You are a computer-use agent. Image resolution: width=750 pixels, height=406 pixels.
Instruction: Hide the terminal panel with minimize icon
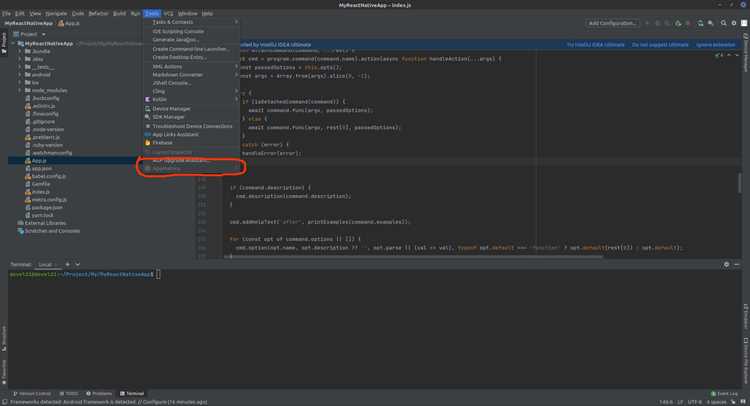(737, 264)
